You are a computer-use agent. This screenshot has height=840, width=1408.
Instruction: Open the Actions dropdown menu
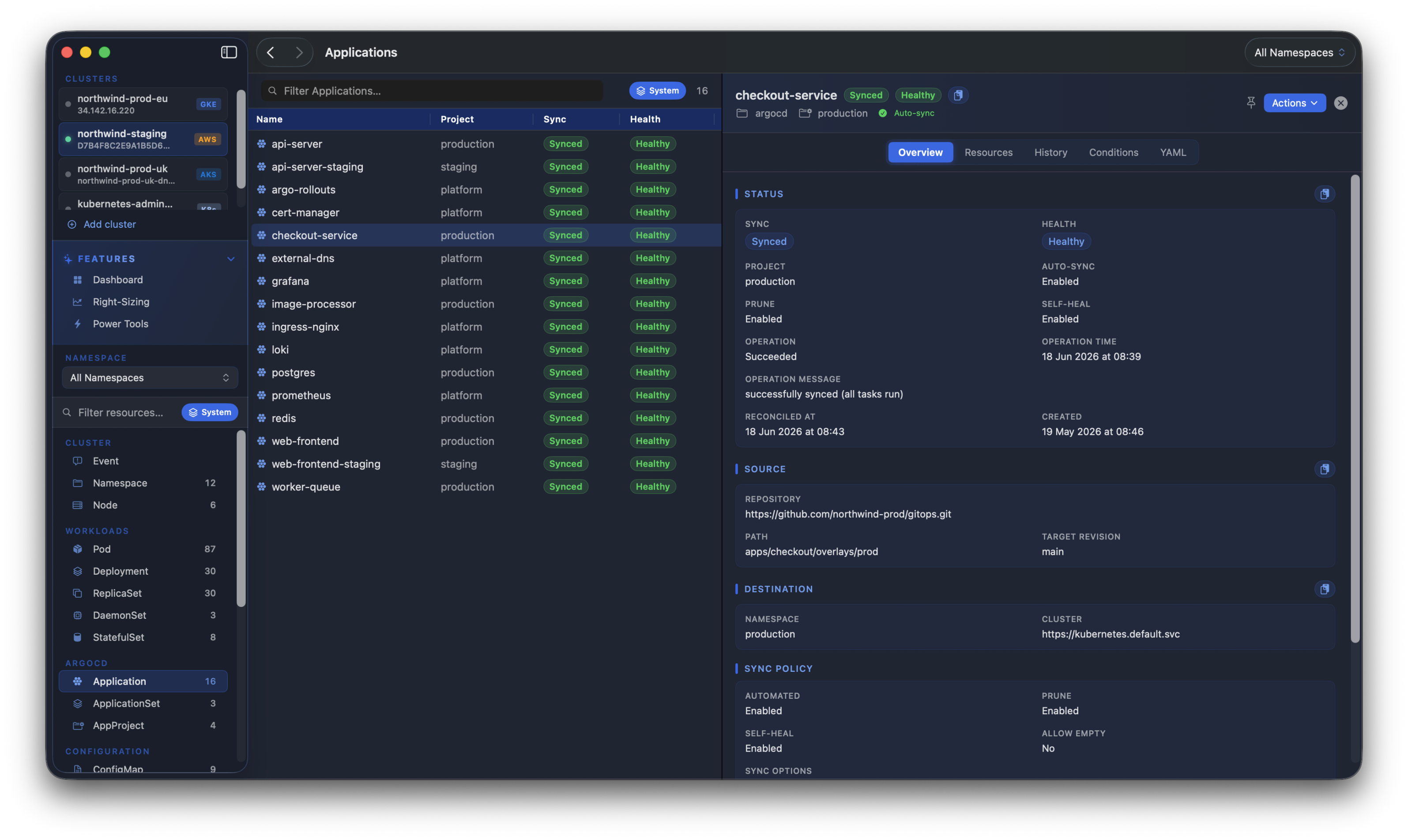click(x=1294, y=102)
